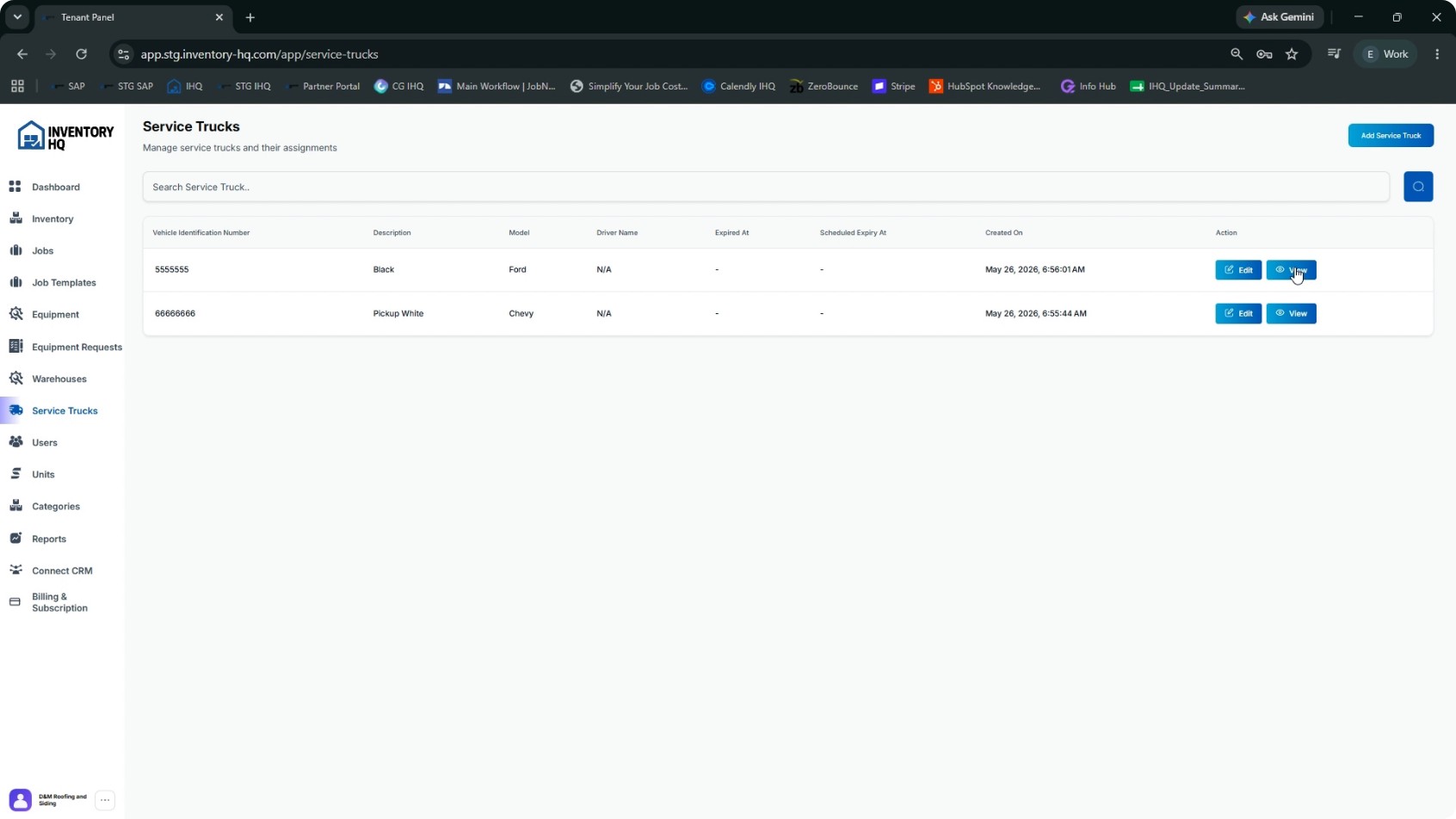Open the SAP bookmark
The image size is (1456, 819).
pyautogui.click(x=68, y=86)
